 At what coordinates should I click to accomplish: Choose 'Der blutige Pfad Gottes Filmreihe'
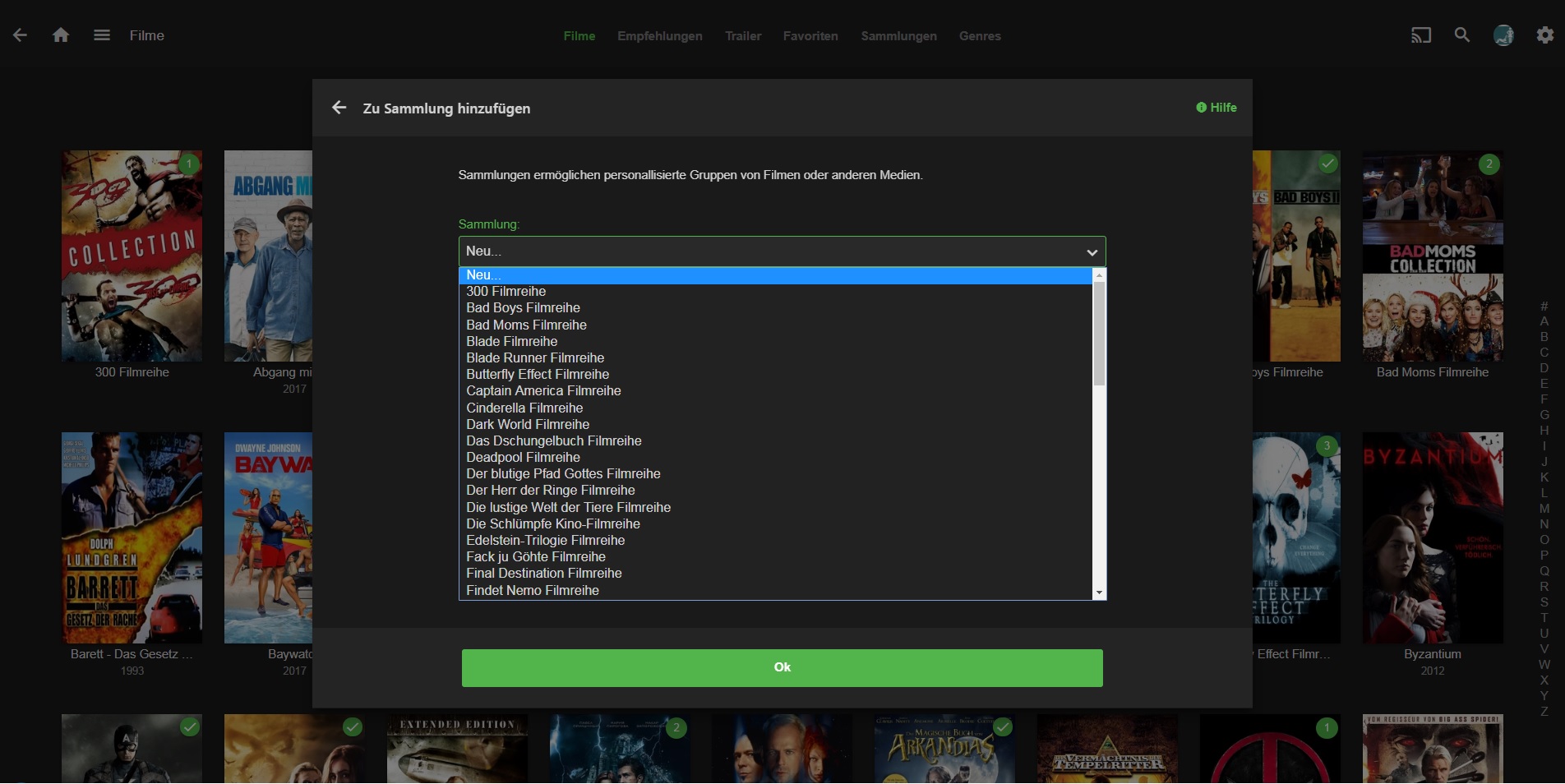click(775, 474)
